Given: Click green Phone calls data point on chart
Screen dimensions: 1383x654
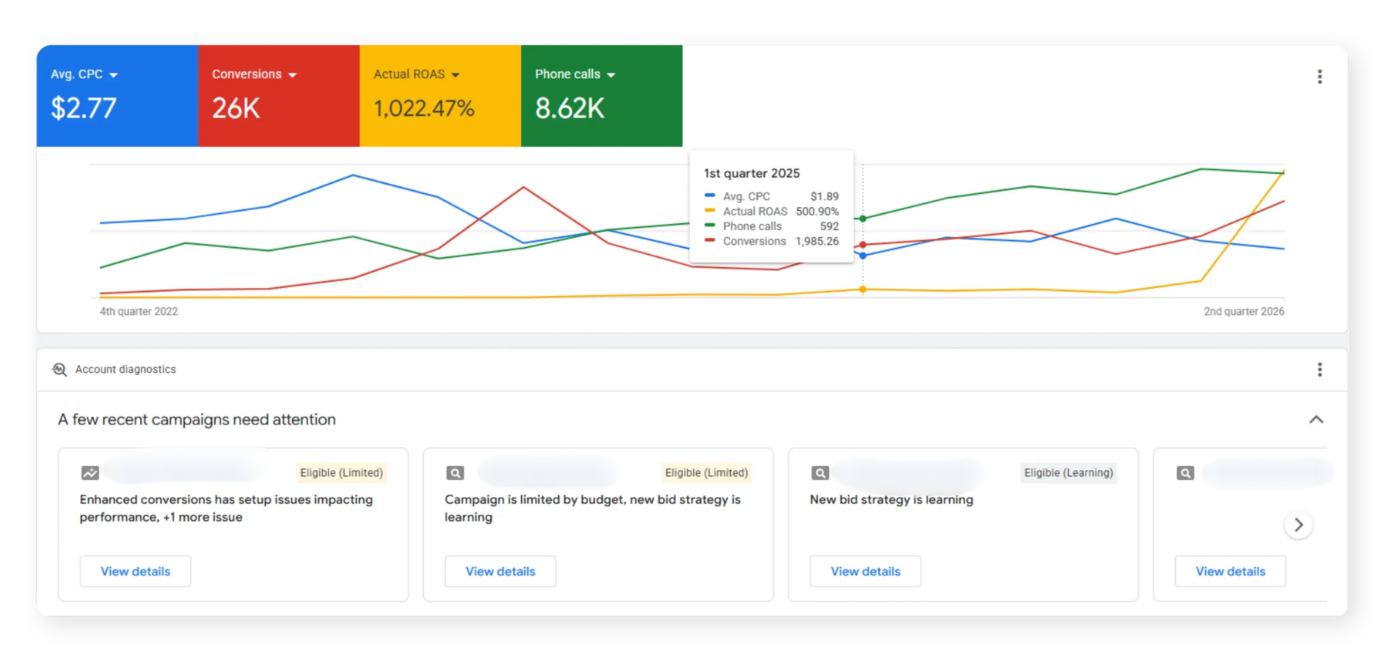Looking at the screenshot, I should 863,218.
